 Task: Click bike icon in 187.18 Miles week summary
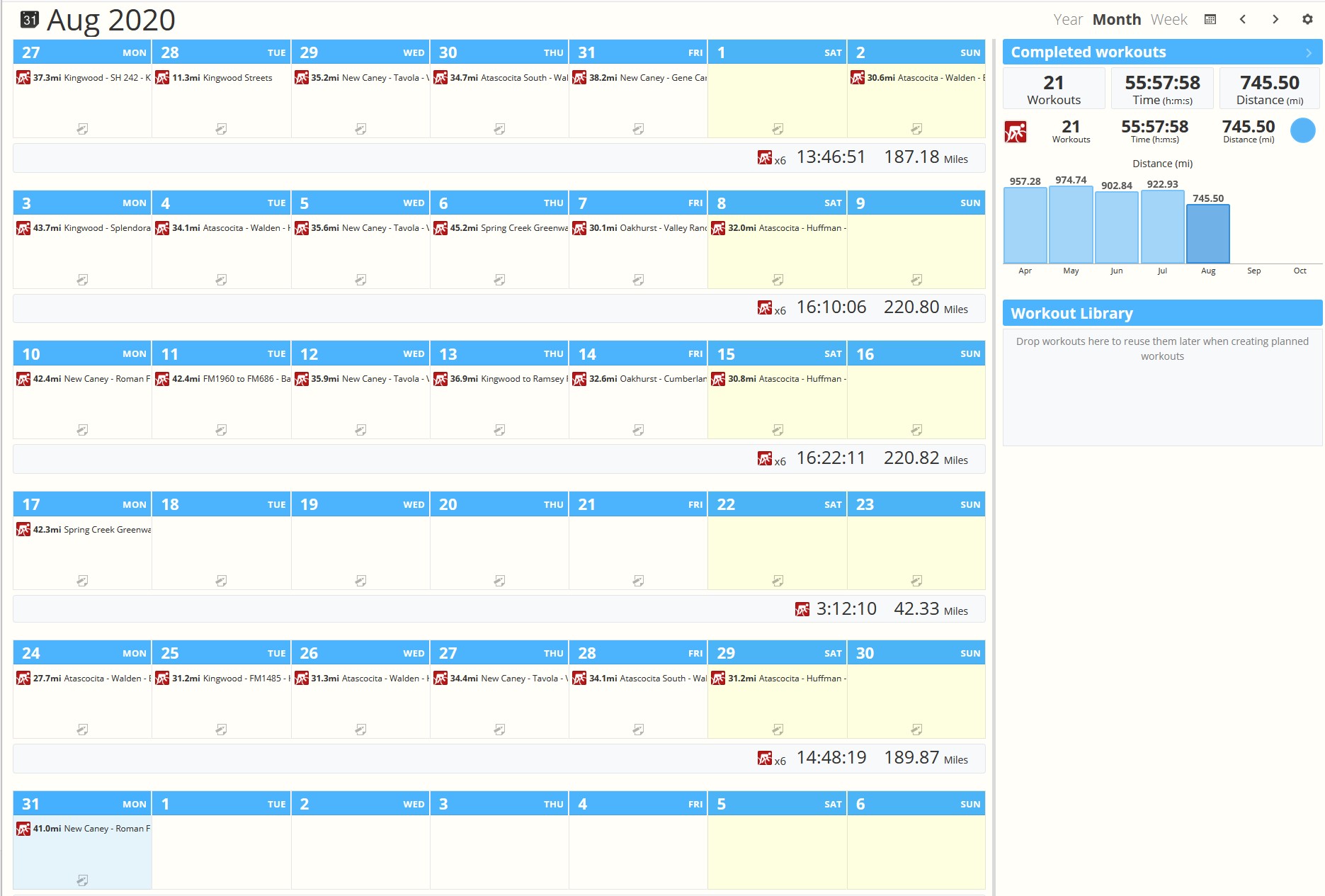(765, 158)
